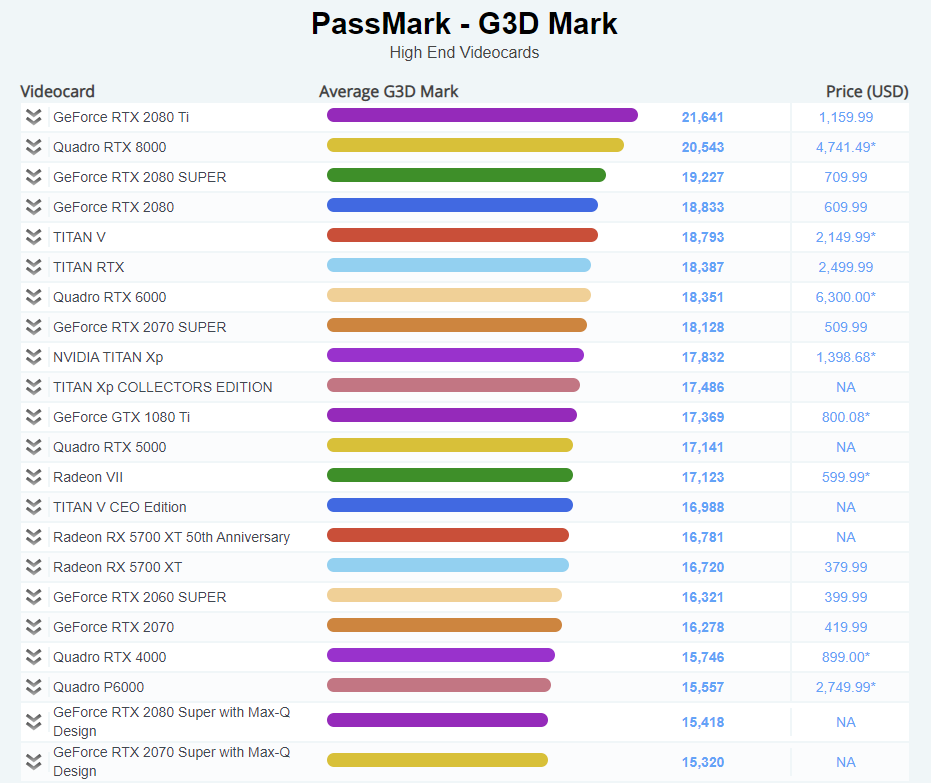
Task: Expand the Quadro P6000 row chevron
Action: pyautogui.click(x=34, y=687)
